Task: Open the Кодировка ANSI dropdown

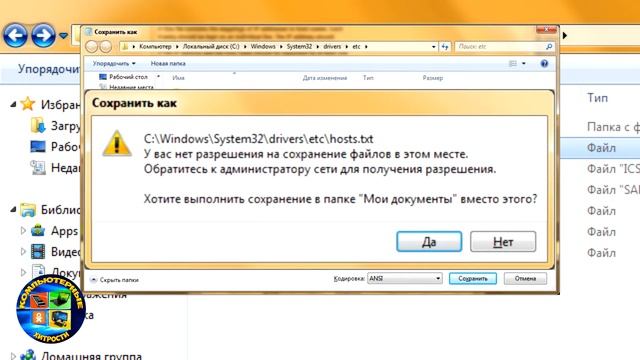Action: pos(404,278)
